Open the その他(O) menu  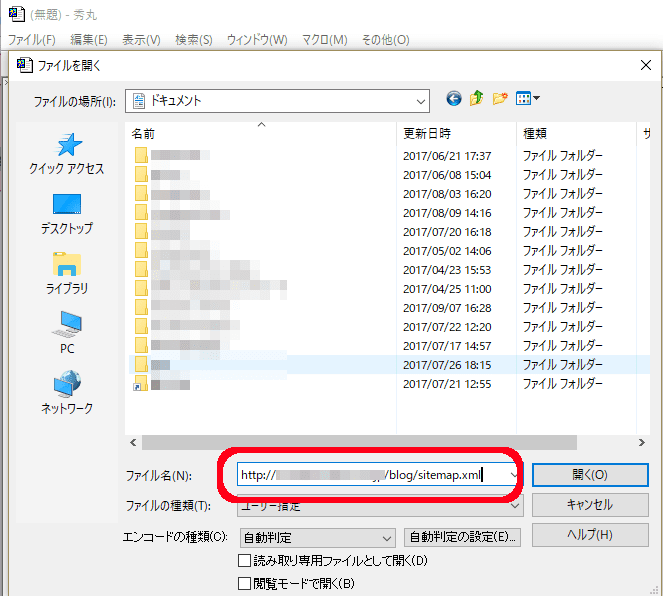(x=385, y=40)
